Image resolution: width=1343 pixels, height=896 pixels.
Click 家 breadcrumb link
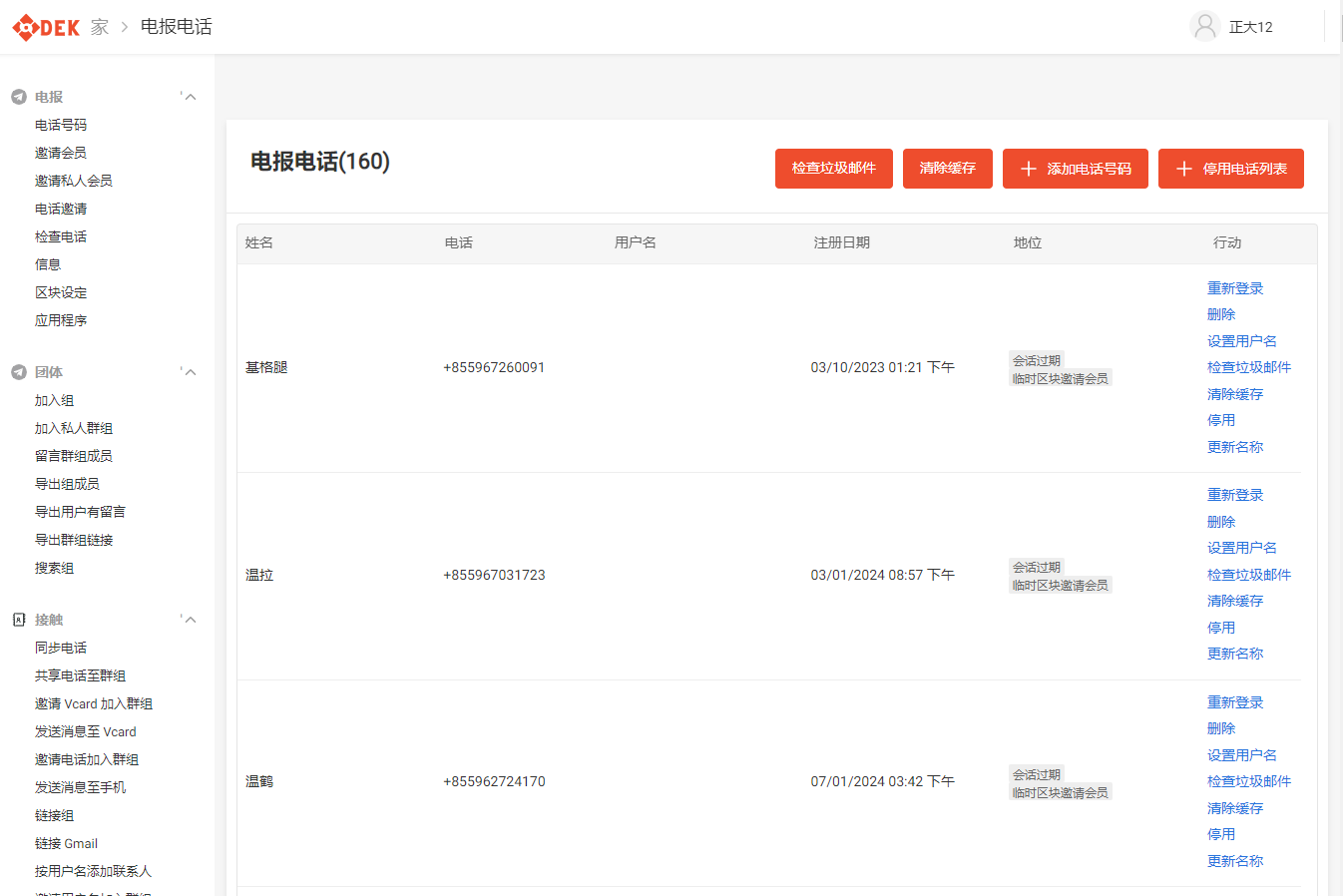100,27
